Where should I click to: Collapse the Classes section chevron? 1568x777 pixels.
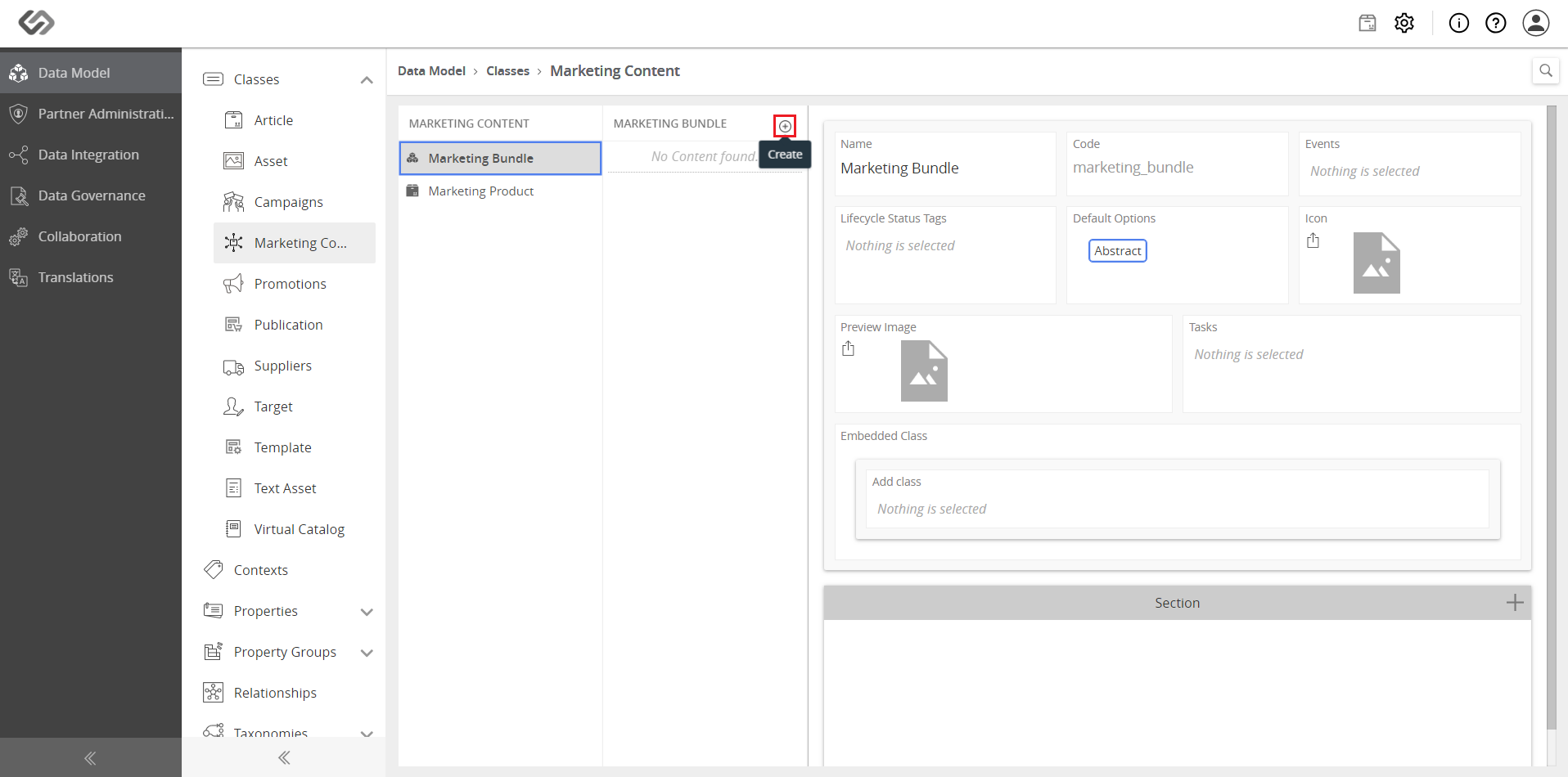tap(367, 80)
